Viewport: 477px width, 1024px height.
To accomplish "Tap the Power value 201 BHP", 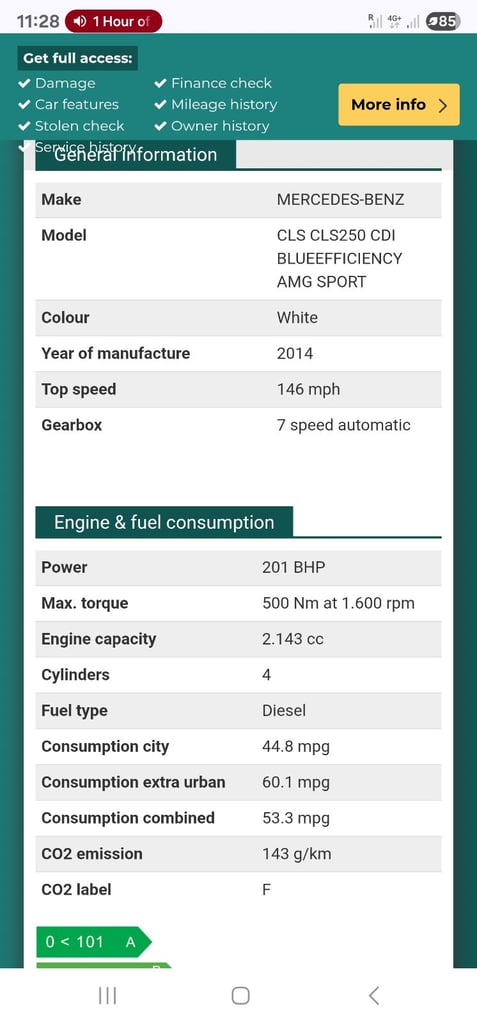I will pos(293,567).
